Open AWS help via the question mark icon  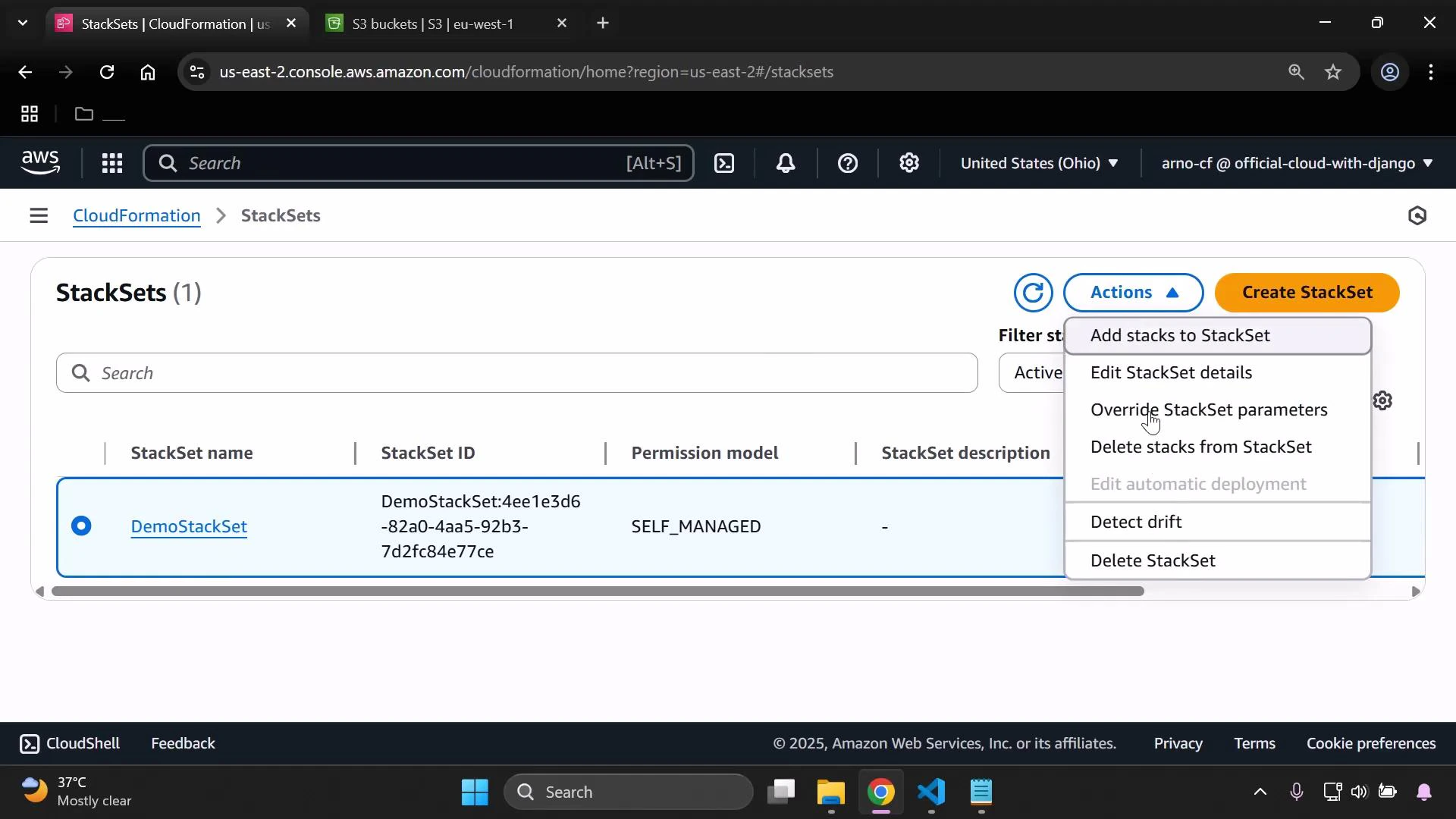point(847,163)
